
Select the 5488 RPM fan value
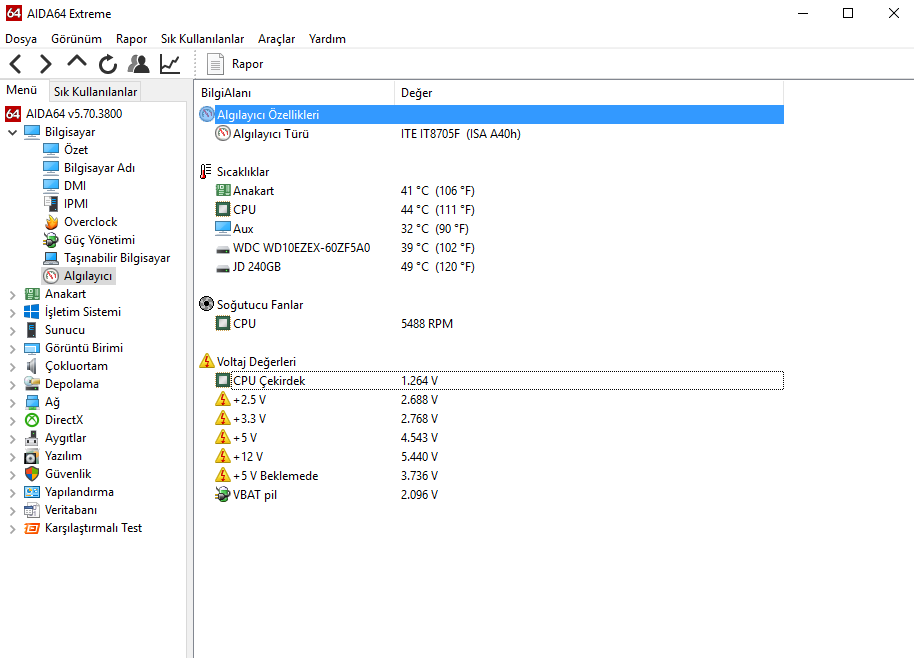click(x=427, y=324)
